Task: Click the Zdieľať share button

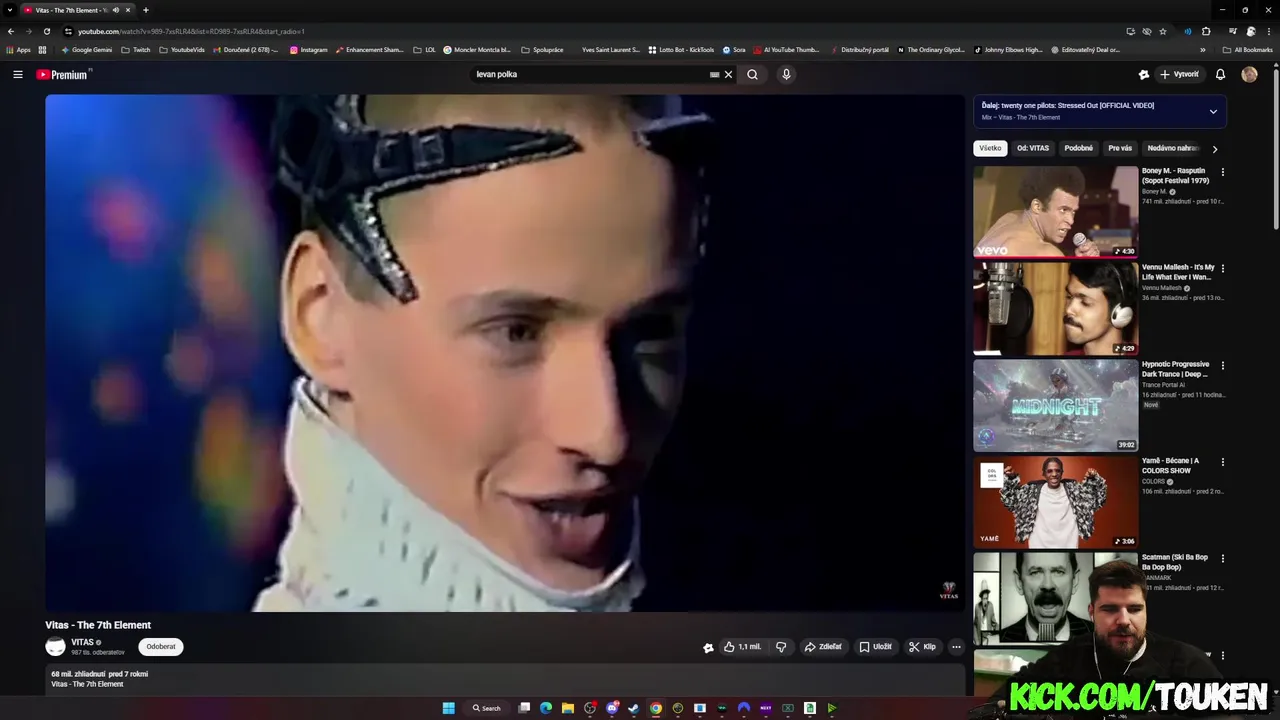Action: click(x=823, y=647)
